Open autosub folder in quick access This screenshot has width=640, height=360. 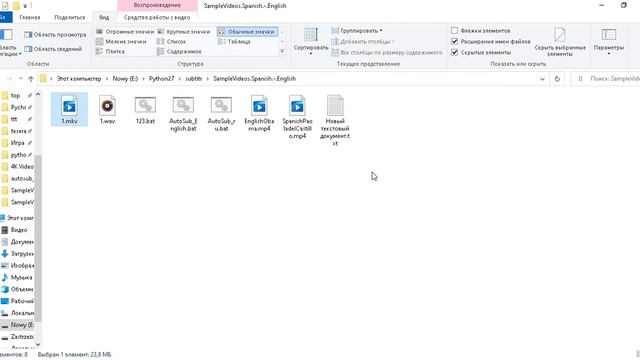tap(18, 178)
